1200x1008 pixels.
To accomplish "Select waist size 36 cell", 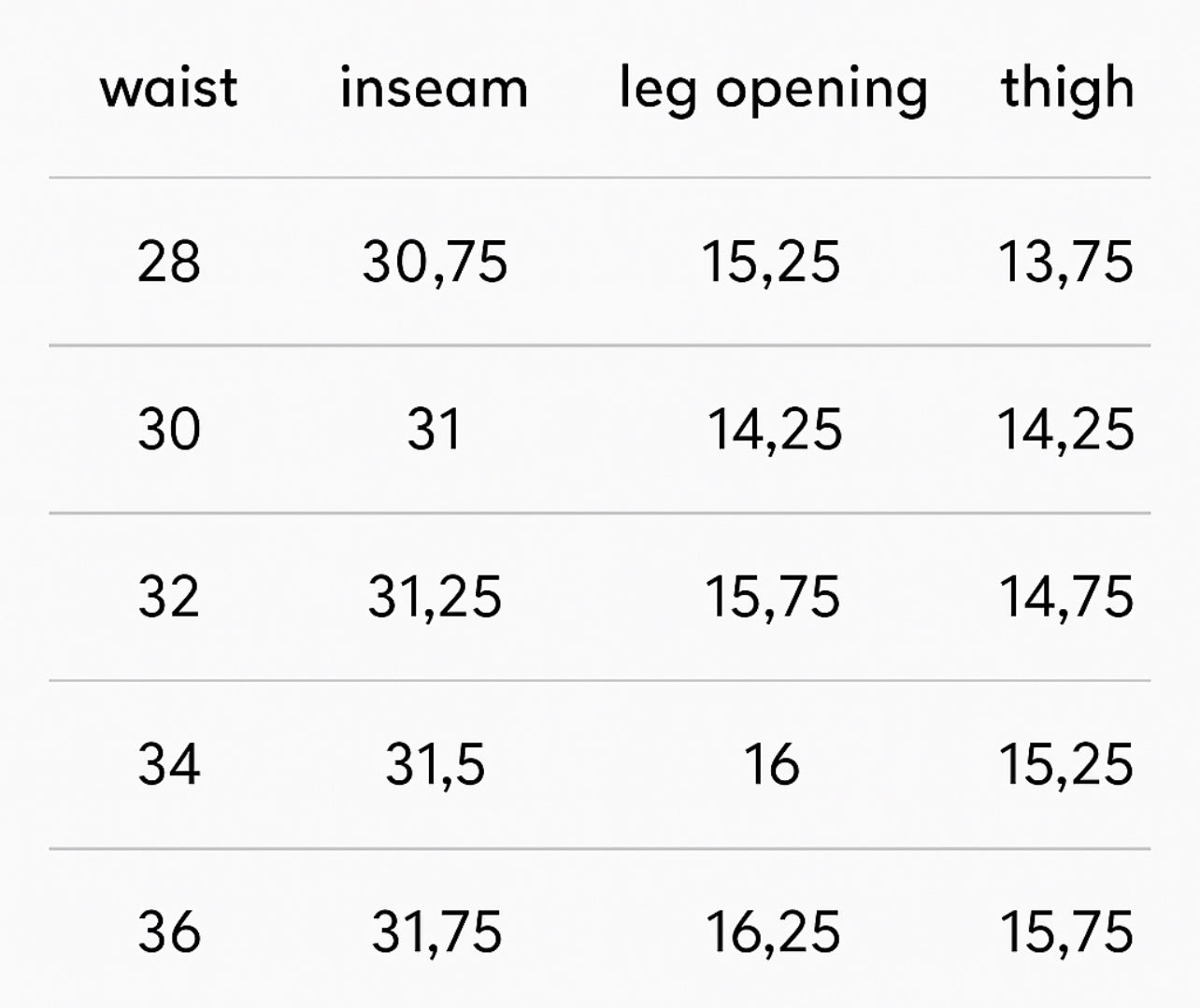I will [169, 931].
